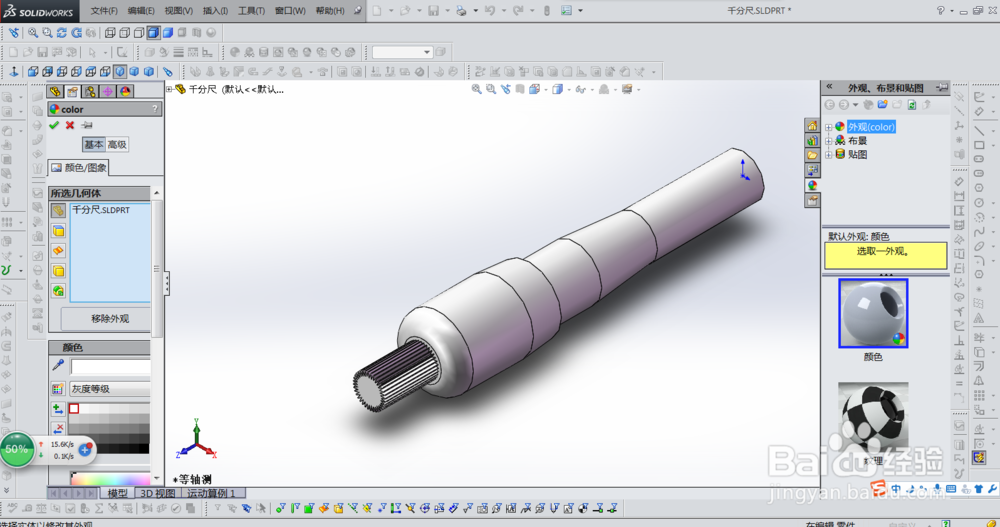This screenshot has width=1000, height=527.
Task: Open the empty toolbar combo box
Action: point(402,52)
